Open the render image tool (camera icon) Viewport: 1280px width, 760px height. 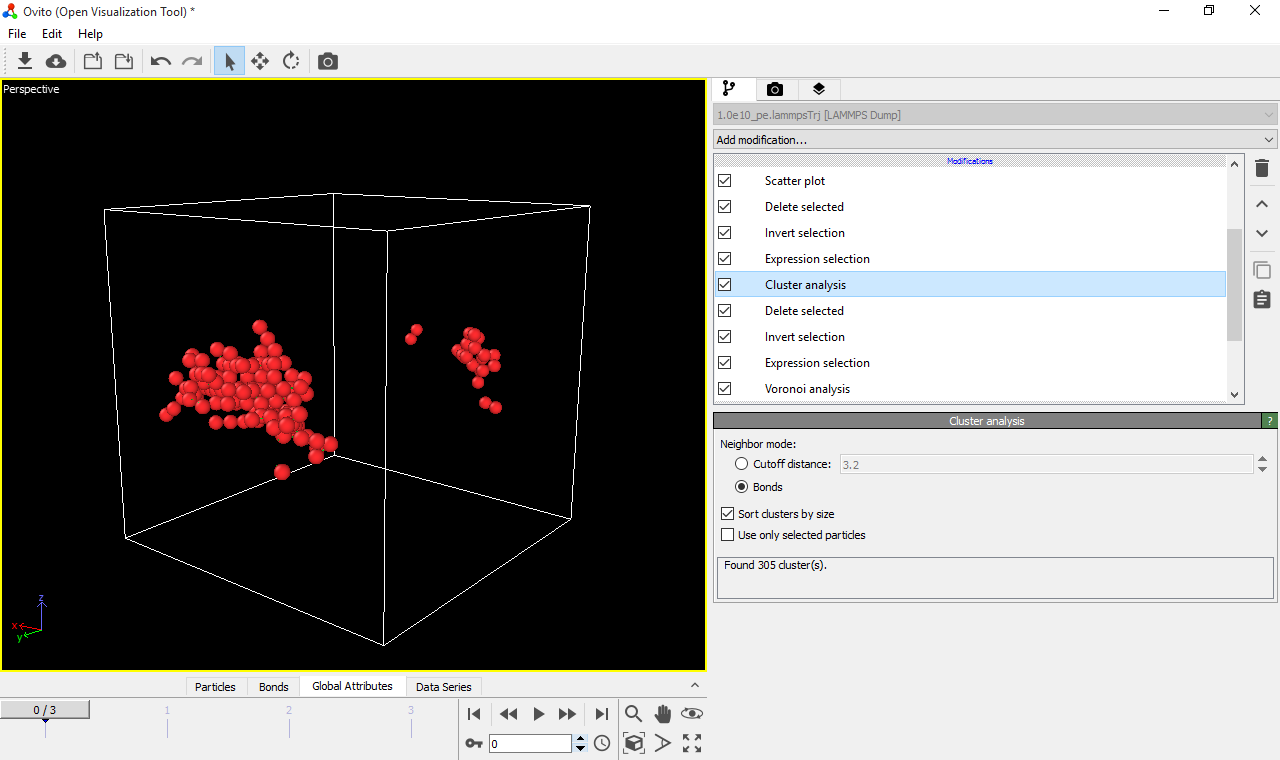(x=327, y=61)
